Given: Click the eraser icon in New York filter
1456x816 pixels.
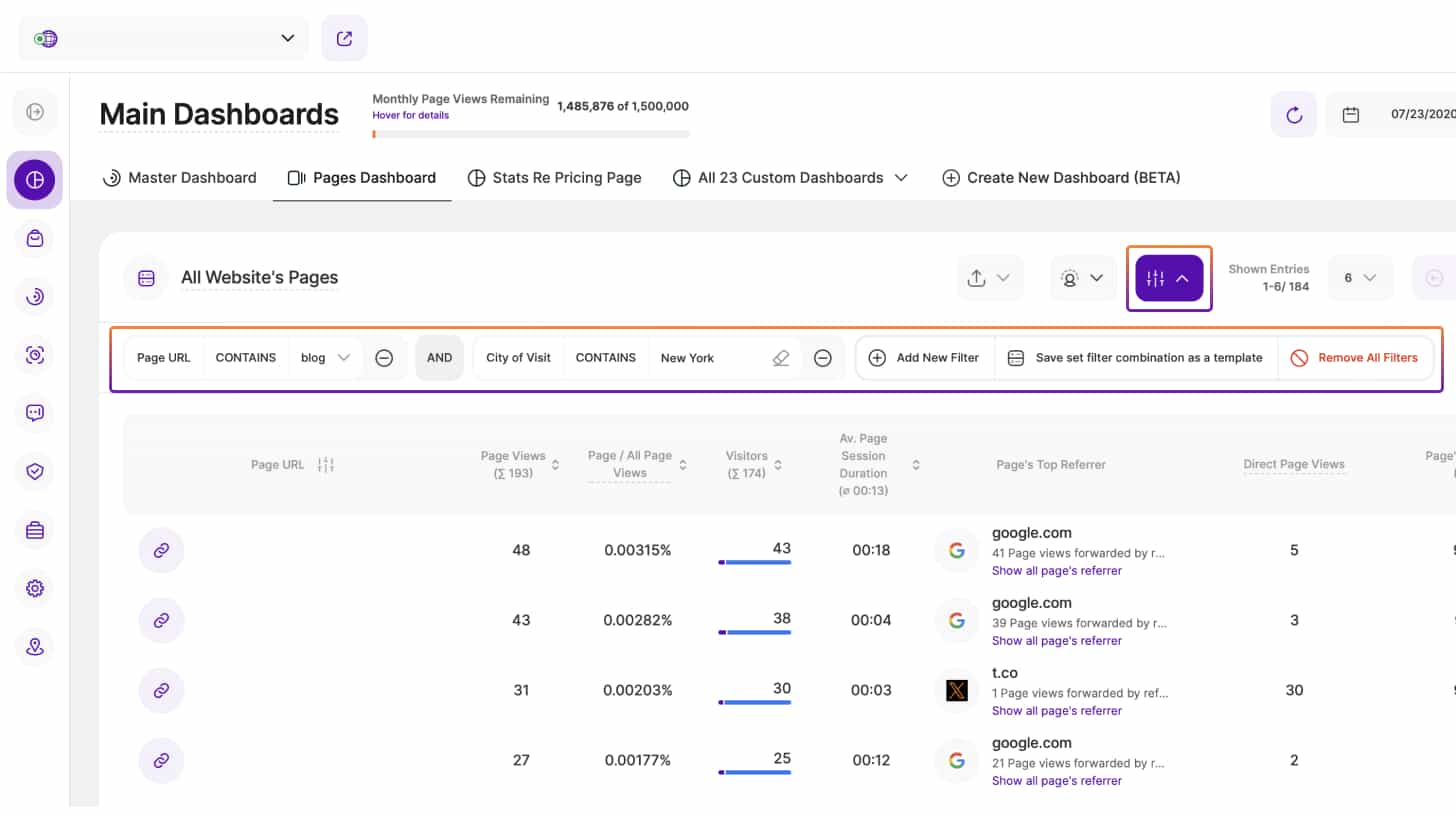Looking at the screenshot, I should pyautogui.click(x=781, y=358).
